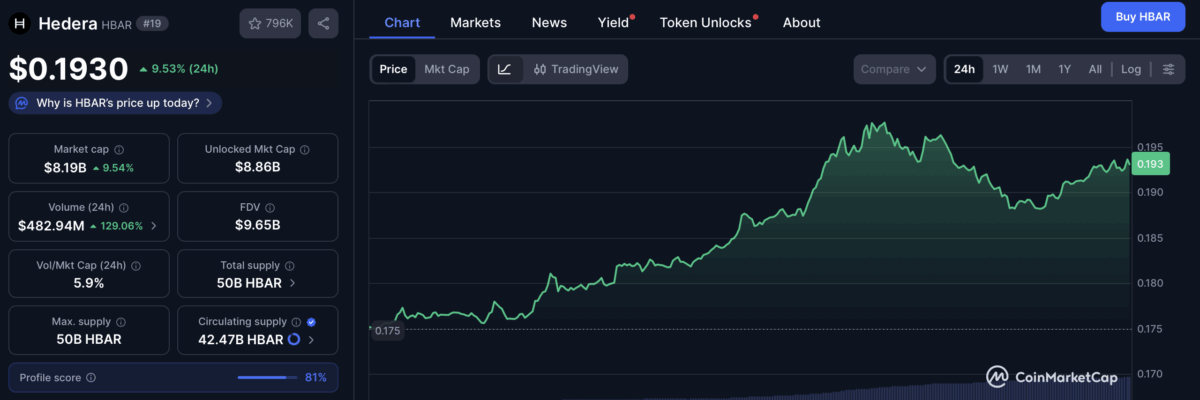Select the line chart icon
The height and width of the screenshot is (400, 1200).
pos(505,69)
